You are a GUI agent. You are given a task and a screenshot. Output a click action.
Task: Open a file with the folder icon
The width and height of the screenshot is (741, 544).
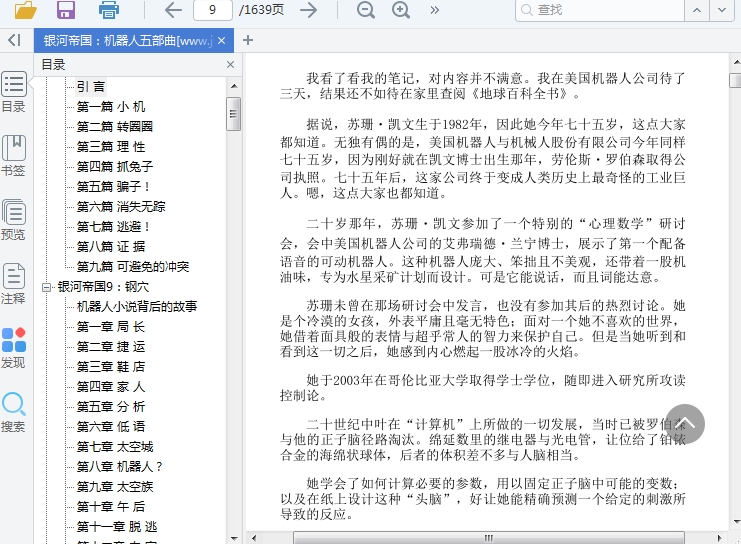25,9
